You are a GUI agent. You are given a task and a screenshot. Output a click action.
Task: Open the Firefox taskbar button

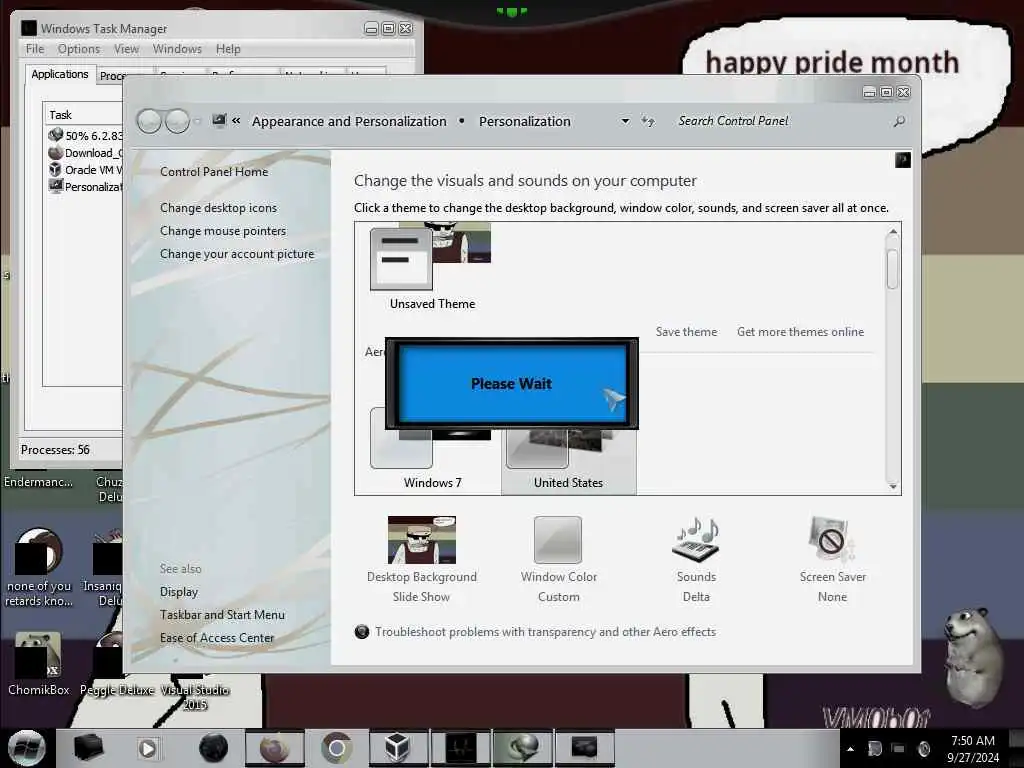click(274, 748)
